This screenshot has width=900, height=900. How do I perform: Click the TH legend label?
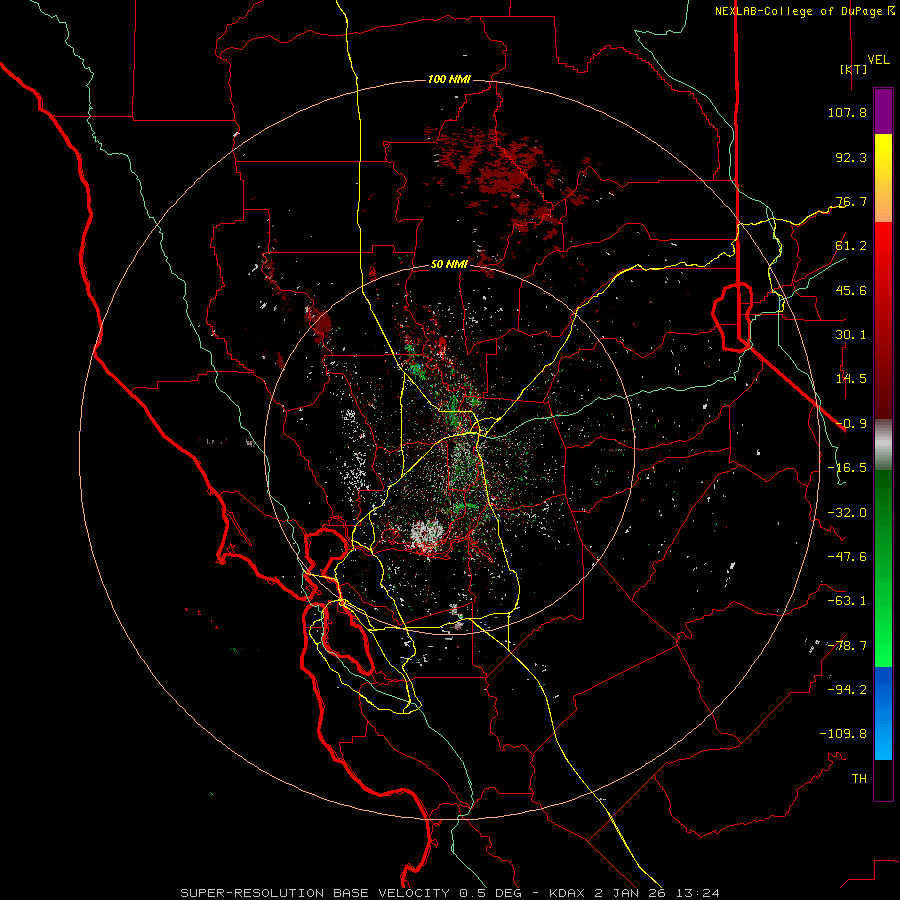pos(859,779)
